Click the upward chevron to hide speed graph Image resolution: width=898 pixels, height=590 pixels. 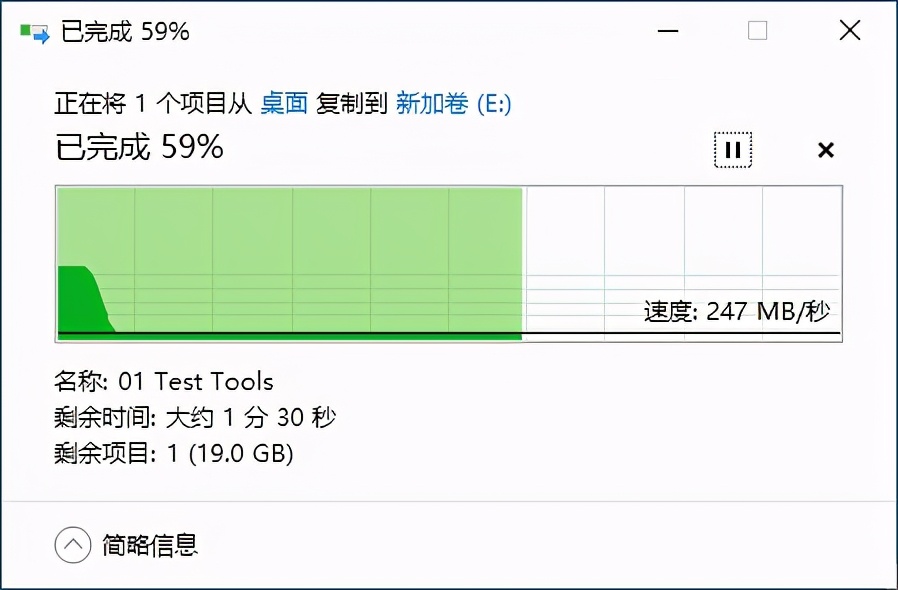(x=73, y=544)
